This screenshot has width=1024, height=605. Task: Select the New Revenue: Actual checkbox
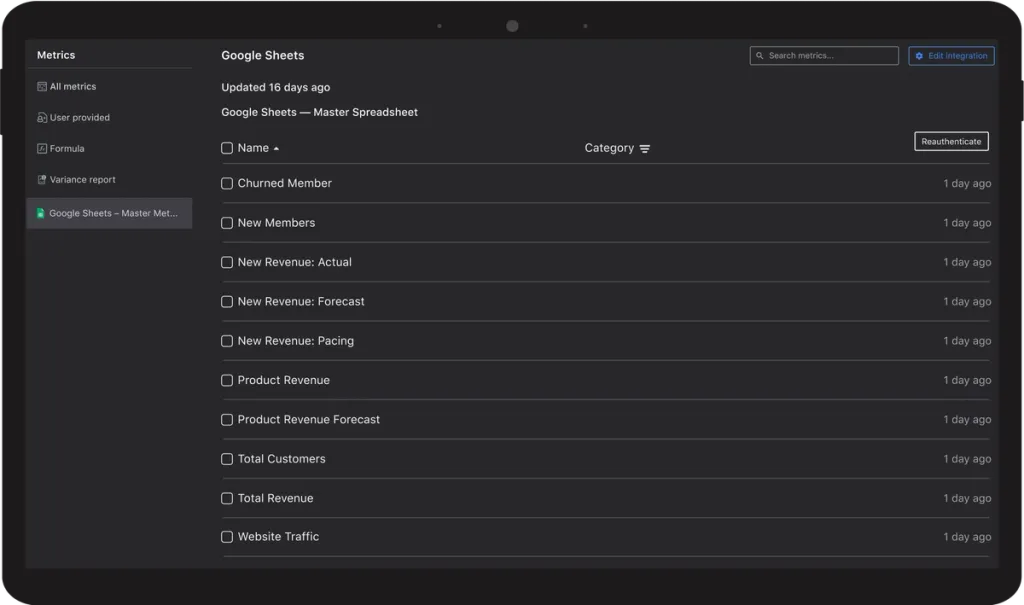[x=227, y=262]
